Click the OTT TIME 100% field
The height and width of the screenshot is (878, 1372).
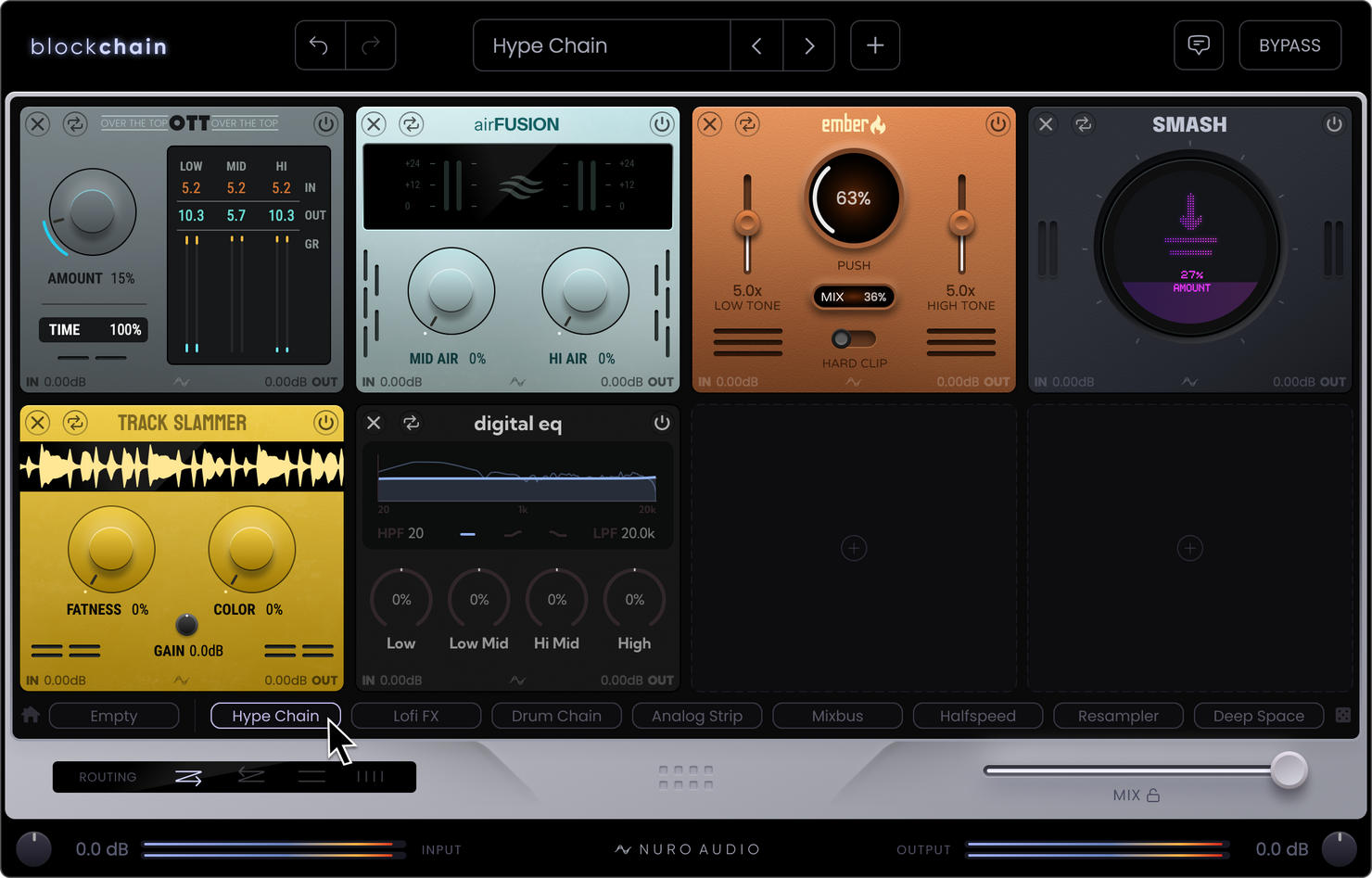pyautogui.click(x=94, y=329)
